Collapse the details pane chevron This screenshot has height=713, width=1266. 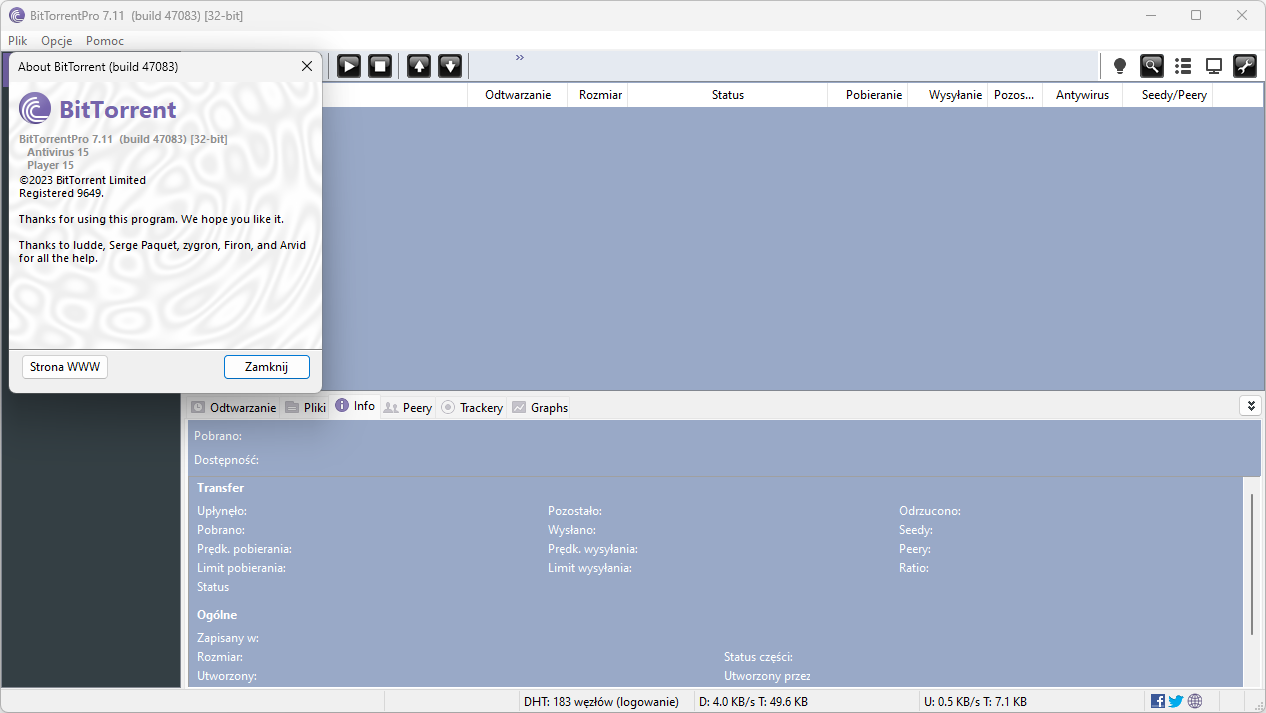[1250, 405]
